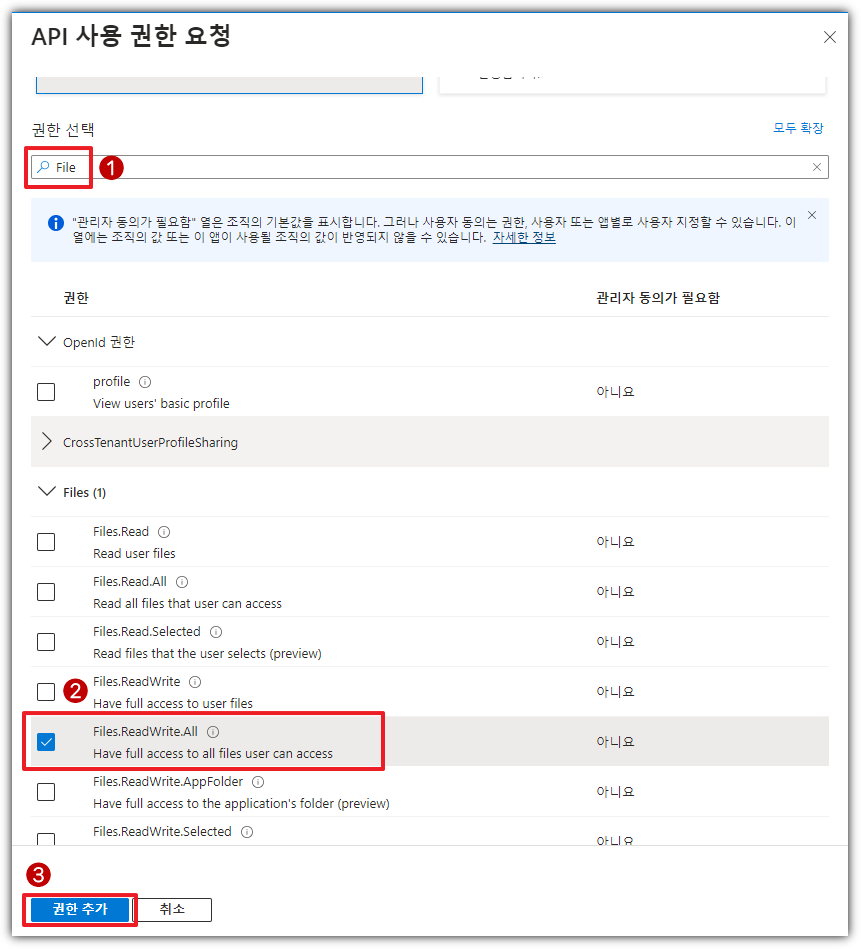Click info icon beside Files.Read
Image resolution: width=861 pixels, height=949 pixels.
164,532
